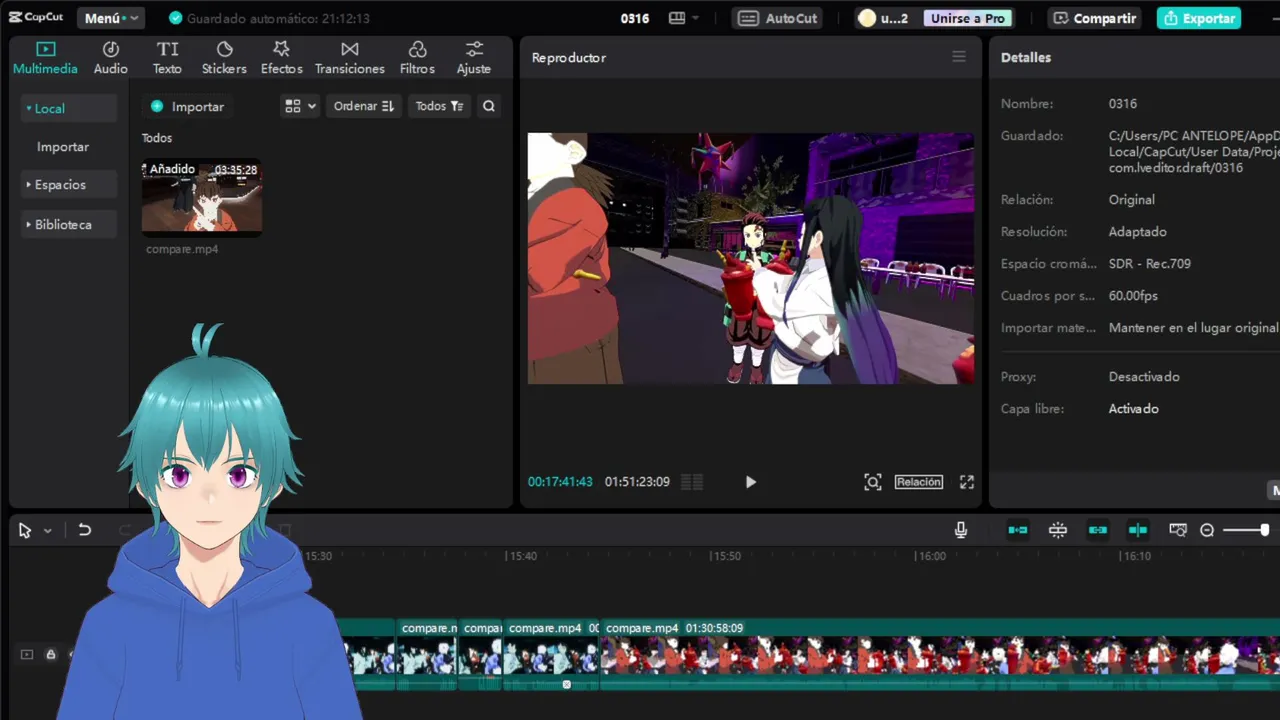This screenshot has width=1280, height=720.
Task: Open the Texto tab
Action: coord(167,58)
